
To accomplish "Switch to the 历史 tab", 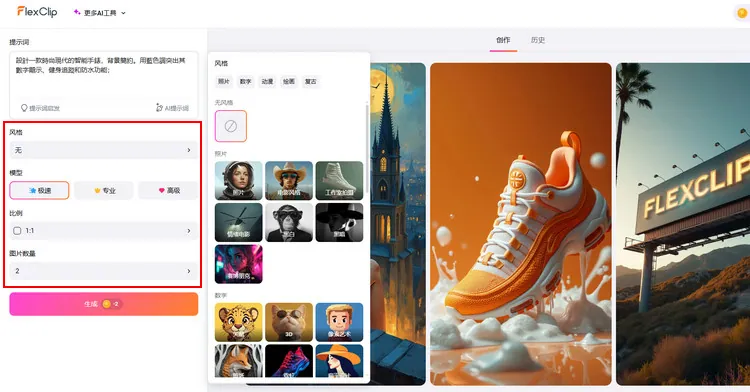I will click(538, 40).
